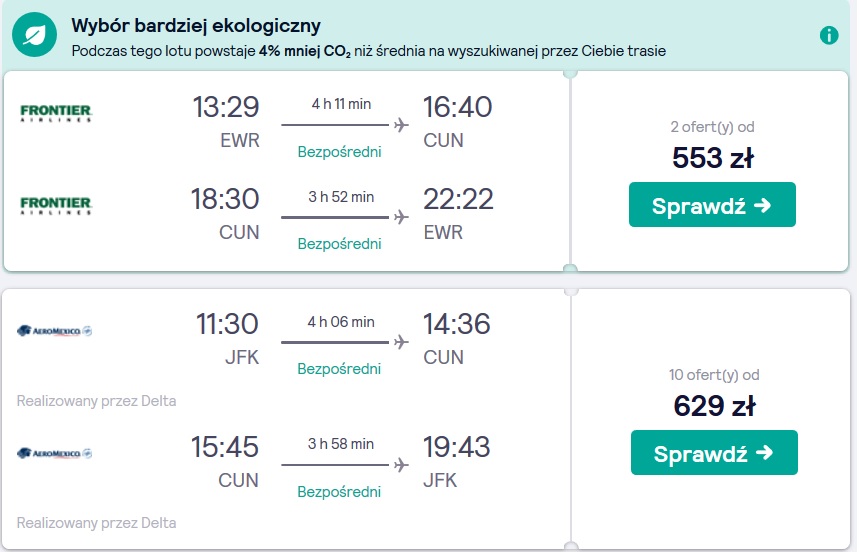860x554 pixels.
Task: Click the '10 ofert(y) od' text
Action: pyautogui.click(x=714, y=375)
